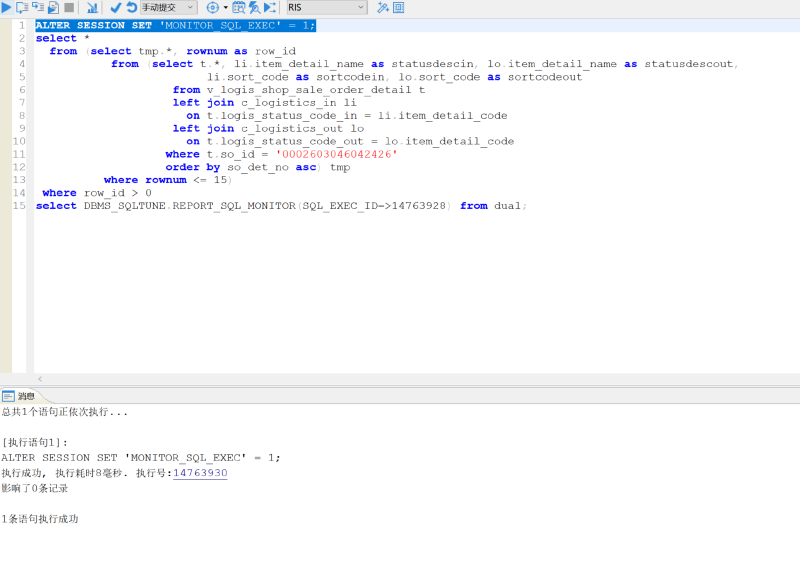The image size is (800, 565).
Task: Click statusdescout alias in editor
Action: pyautogui.click(x=688, y=64)
